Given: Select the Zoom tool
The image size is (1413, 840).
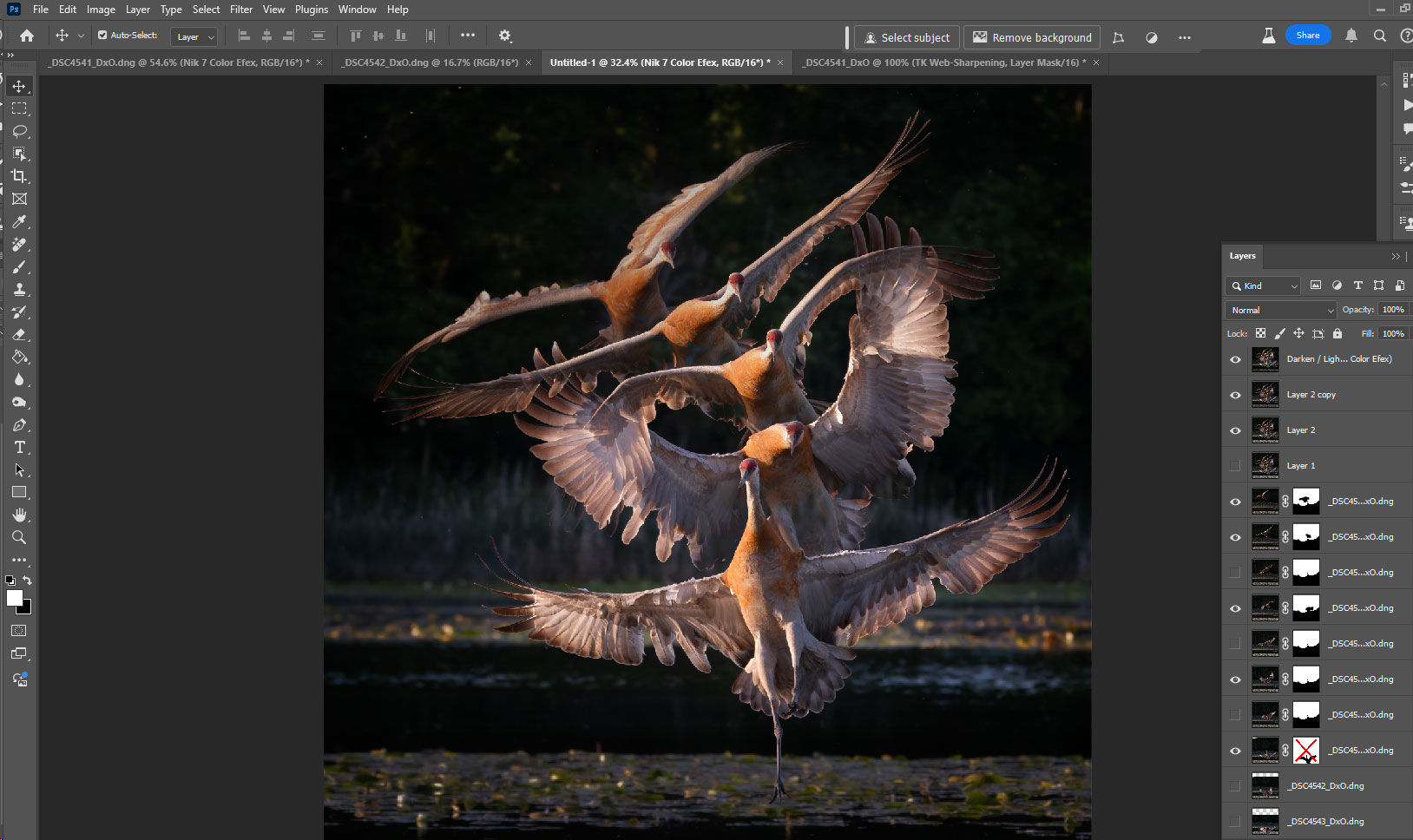Looking at the screenshot, I should coord(19,538).
